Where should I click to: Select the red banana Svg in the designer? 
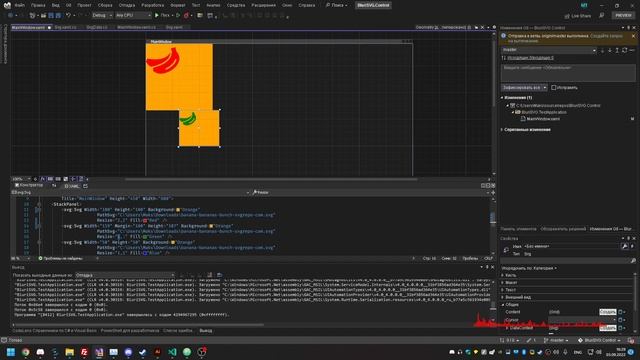pos(179,77)
